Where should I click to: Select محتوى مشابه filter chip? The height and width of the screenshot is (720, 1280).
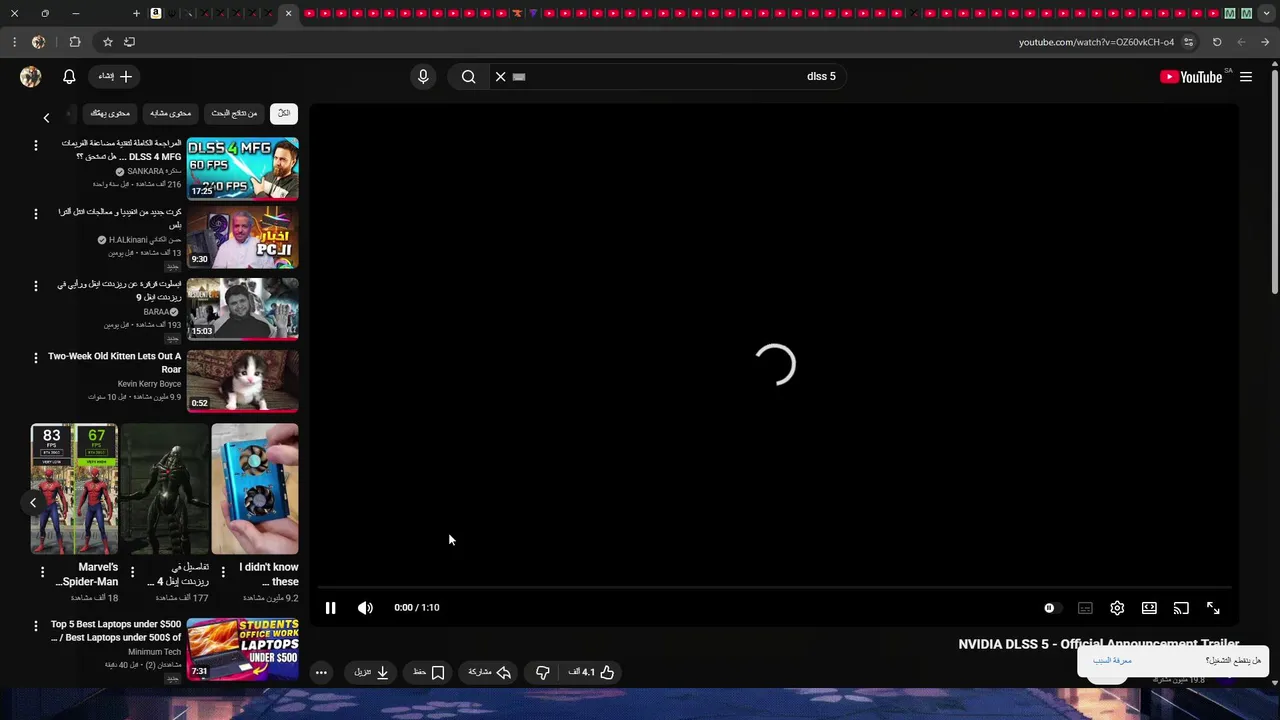pos(170,114)
